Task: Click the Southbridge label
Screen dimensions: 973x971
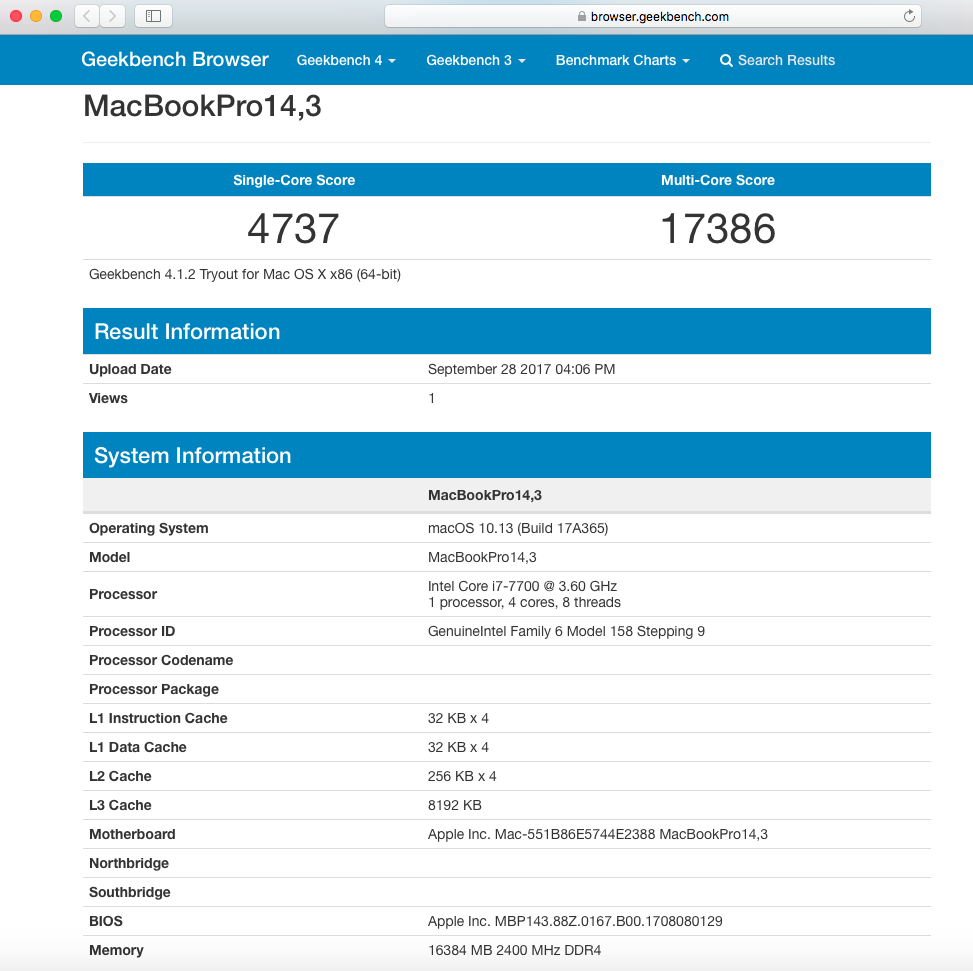Action: tap(130, 892)
